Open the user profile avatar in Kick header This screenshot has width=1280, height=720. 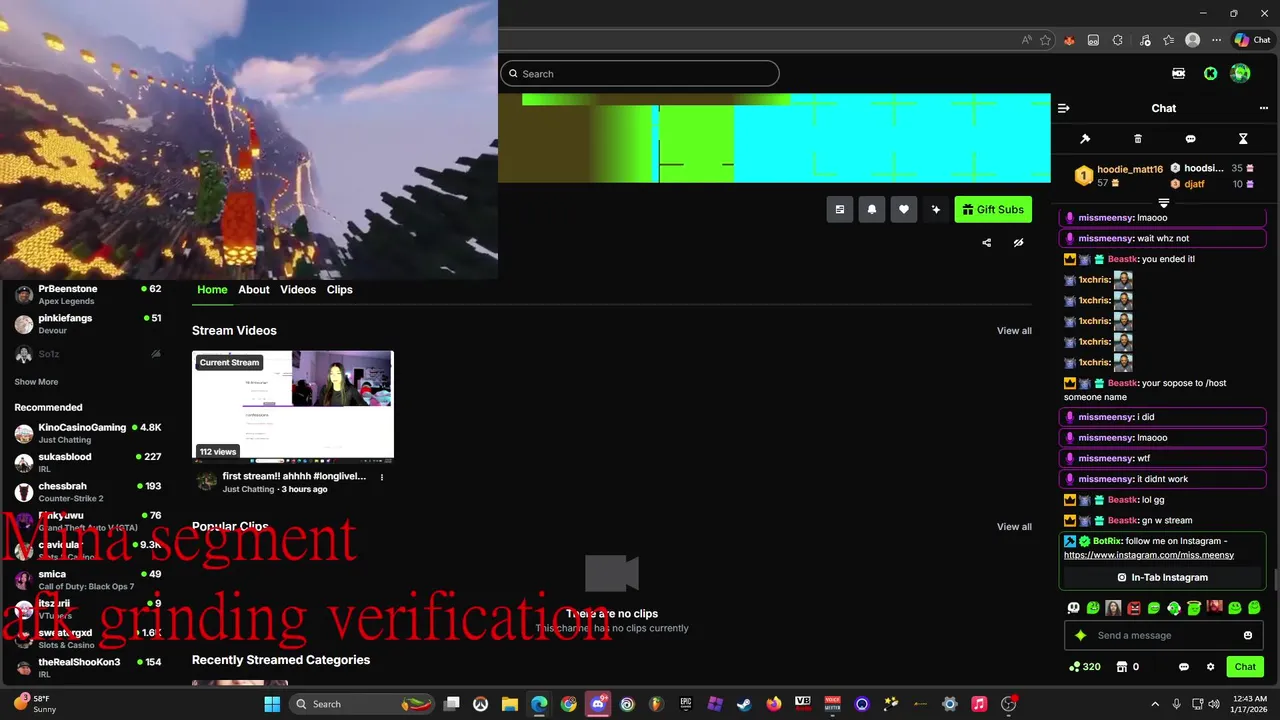pyautogui.click(x=1240, y=73)
